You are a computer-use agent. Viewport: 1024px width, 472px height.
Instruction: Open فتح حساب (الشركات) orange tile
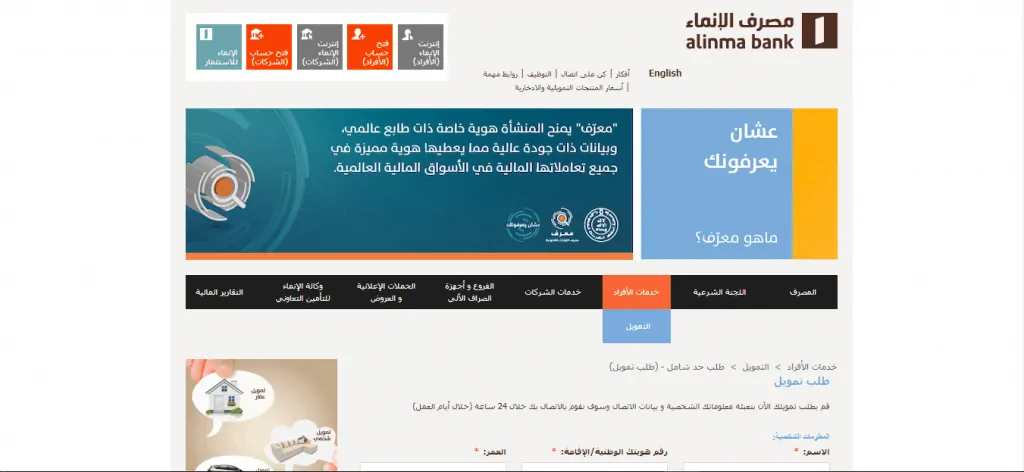click(x=269, y=47)
